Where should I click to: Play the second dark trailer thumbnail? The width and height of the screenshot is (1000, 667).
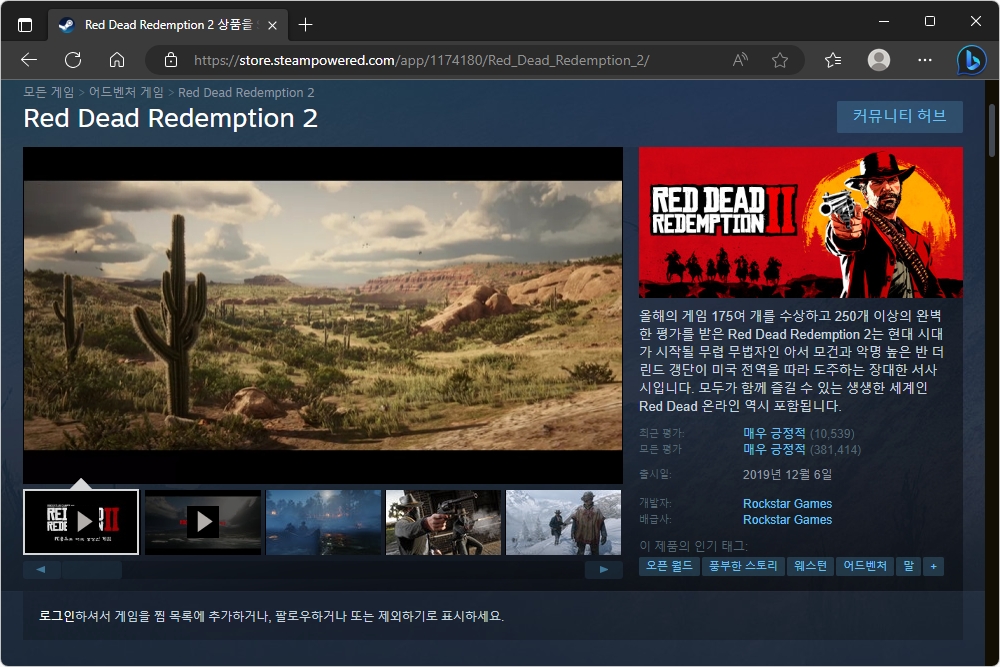[x=203, y=522]
